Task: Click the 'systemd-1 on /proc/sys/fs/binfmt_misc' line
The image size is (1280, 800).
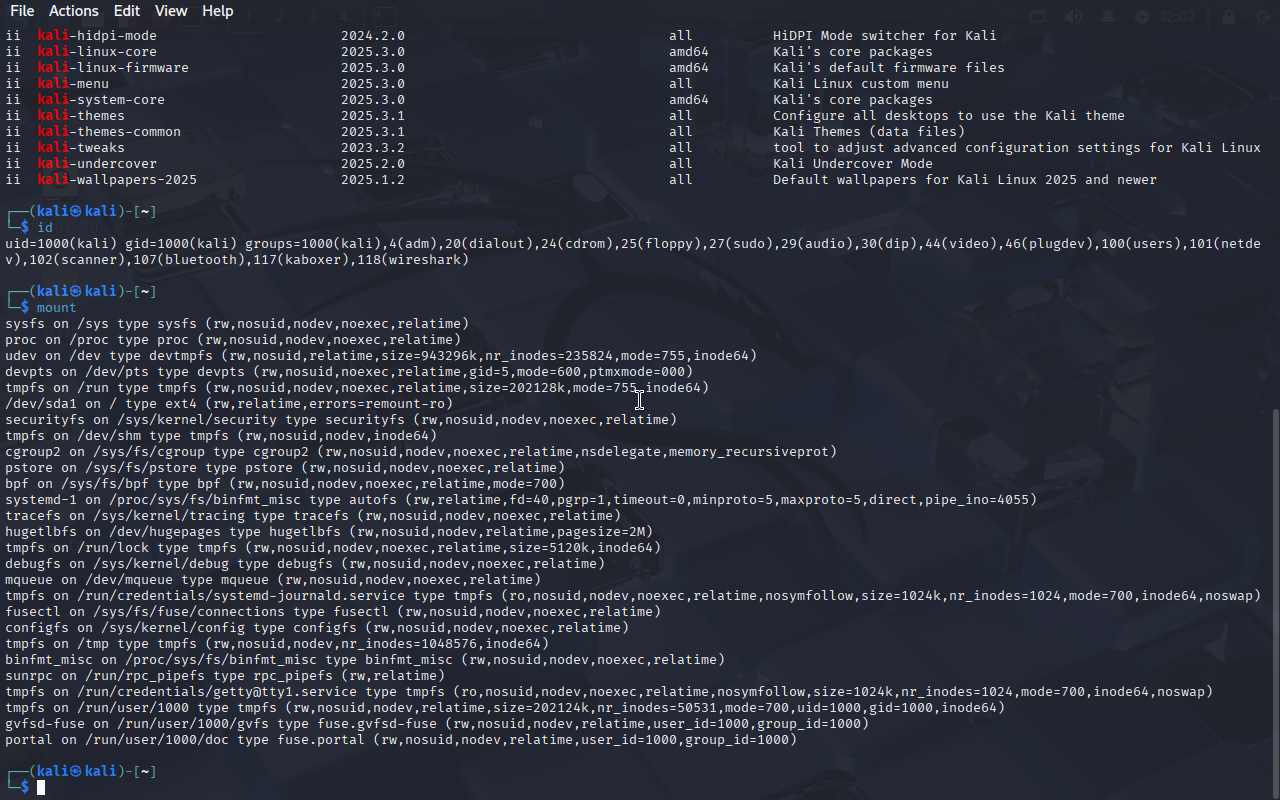Action: [x=521, y=500]
